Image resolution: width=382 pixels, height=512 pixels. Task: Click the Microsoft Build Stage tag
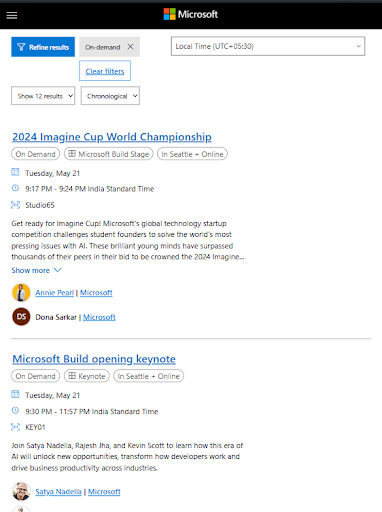click(x=109, y=154)
